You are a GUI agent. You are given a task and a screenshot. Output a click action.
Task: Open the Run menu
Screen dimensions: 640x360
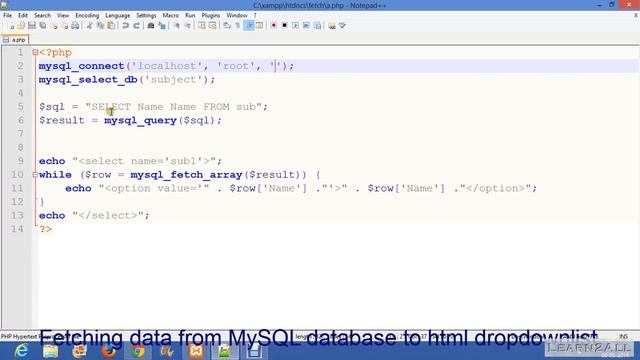(190, 15)
